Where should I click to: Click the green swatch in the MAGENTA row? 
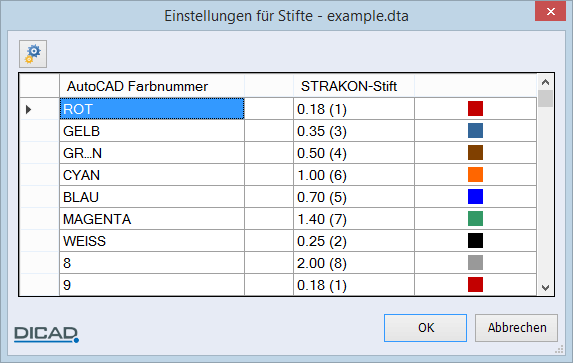coord(475,219)
